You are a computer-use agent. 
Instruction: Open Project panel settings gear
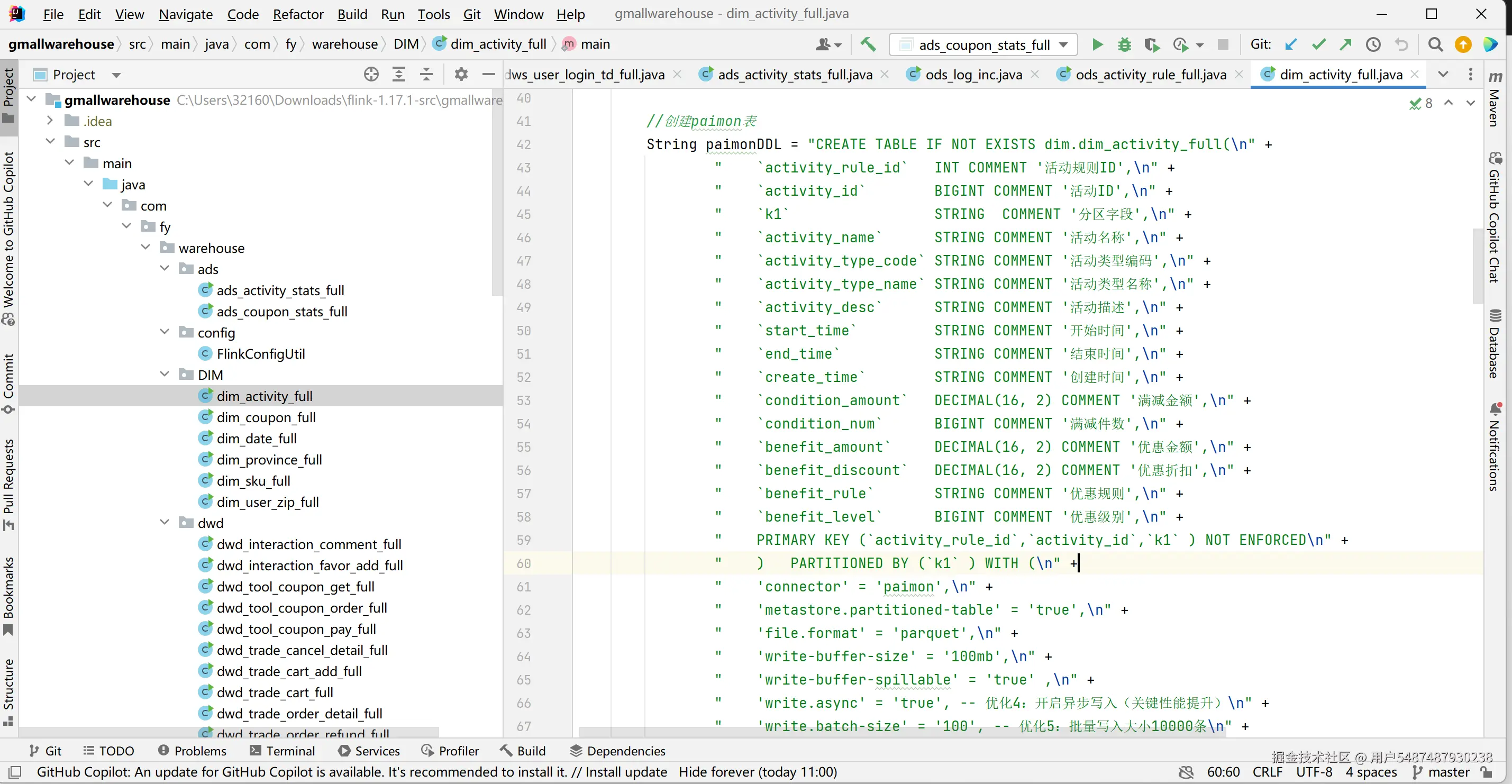461,75
